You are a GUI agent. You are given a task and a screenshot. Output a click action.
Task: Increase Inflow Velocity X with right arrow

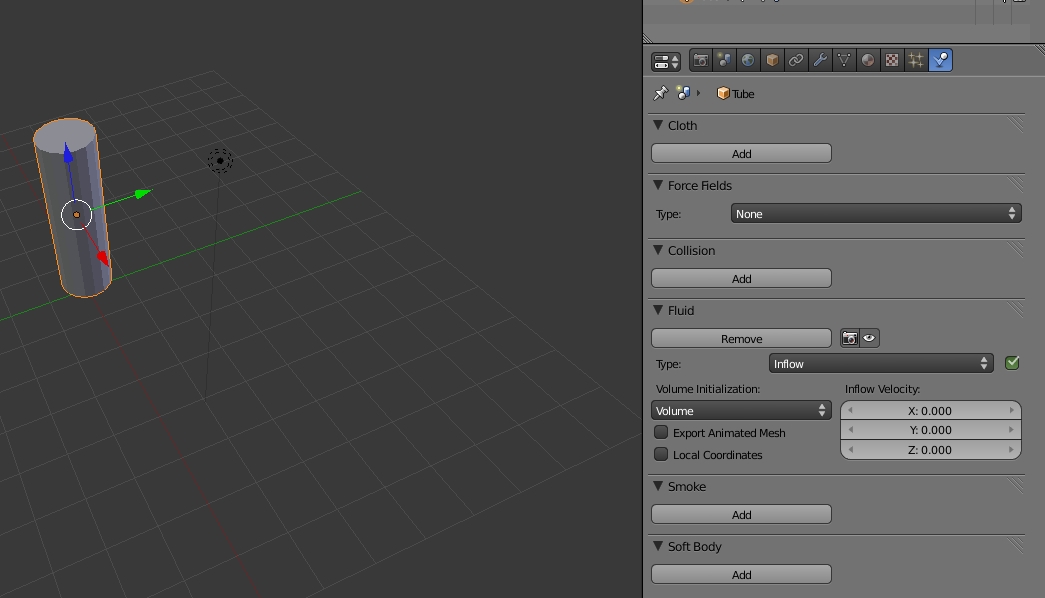tap(1012, 411)
